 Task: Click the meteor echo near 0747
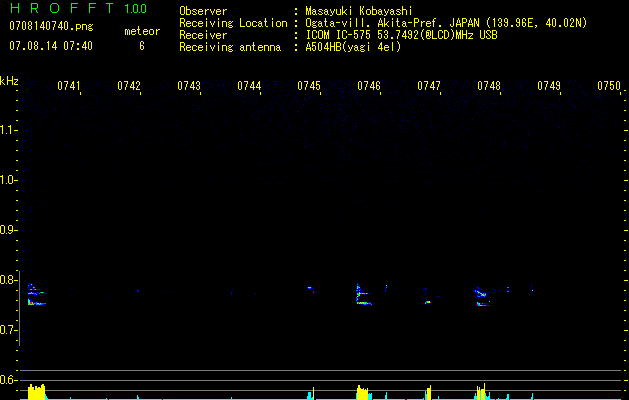coord(428,302)
